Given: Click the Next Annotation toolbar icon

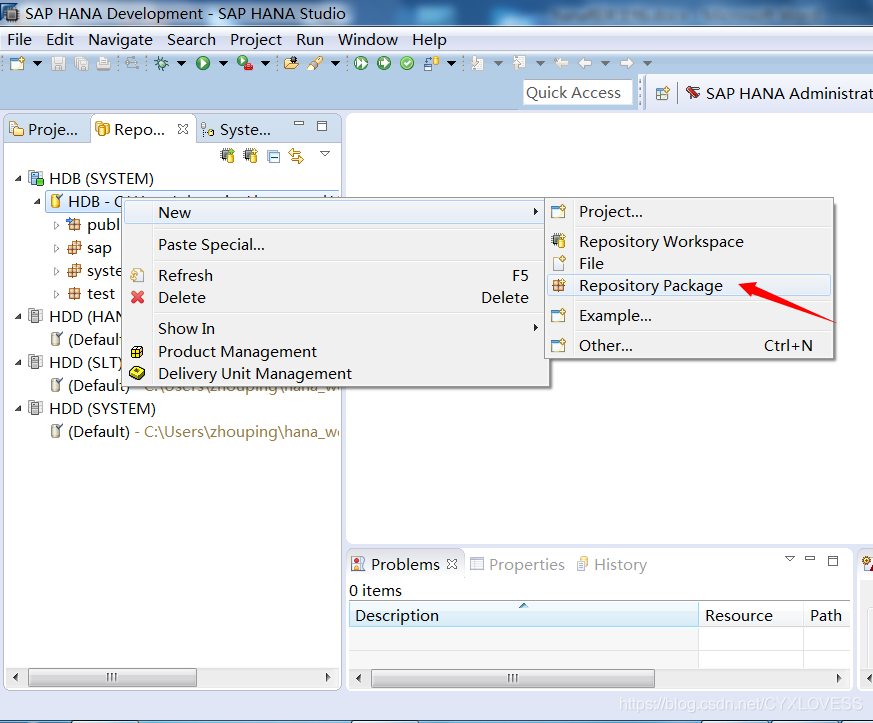Looking at the screenshot, I should click(x=477, y=63).
